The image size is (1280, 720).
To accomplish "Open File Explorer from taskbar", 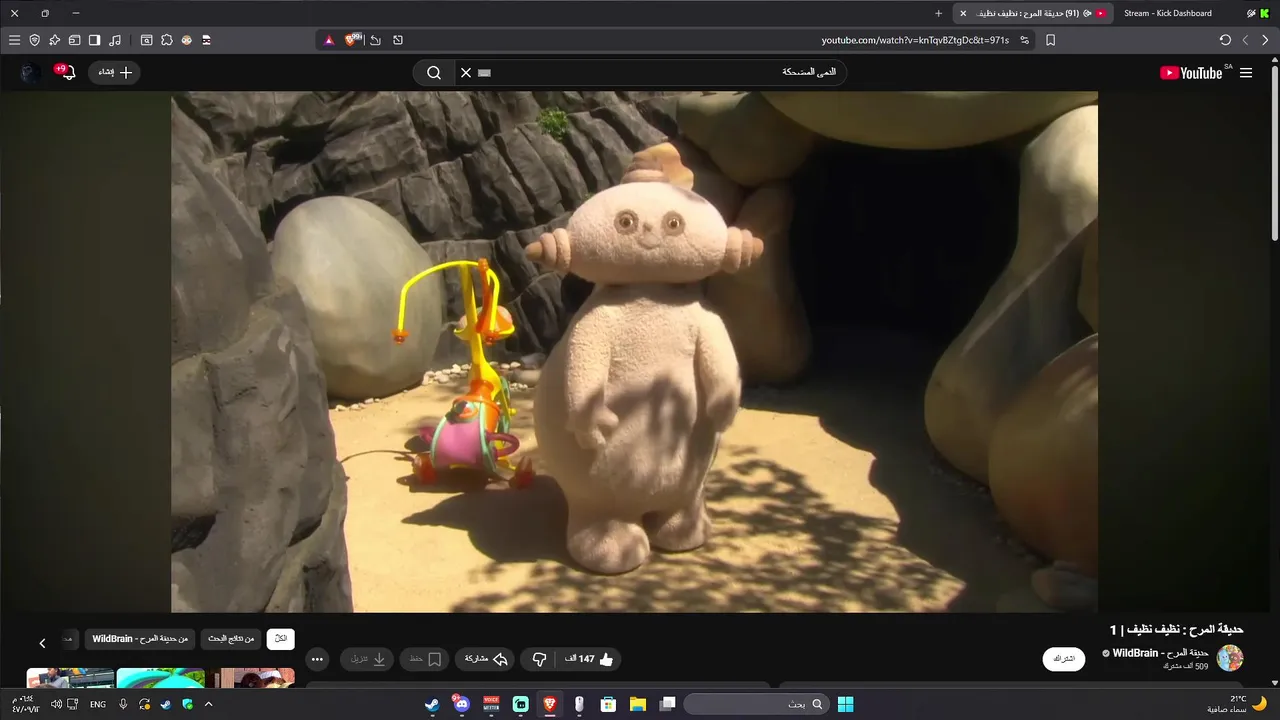I will (x=637, y=704).
